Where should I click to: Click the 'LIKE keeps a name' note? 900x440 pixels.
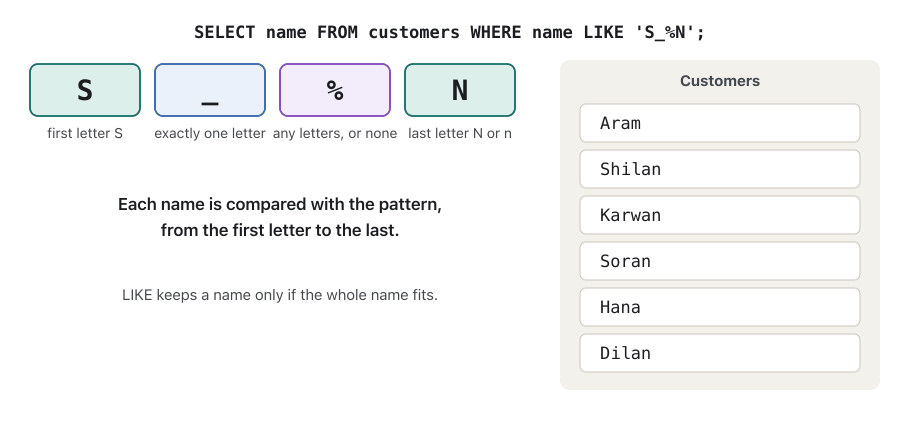click(280, 295)
